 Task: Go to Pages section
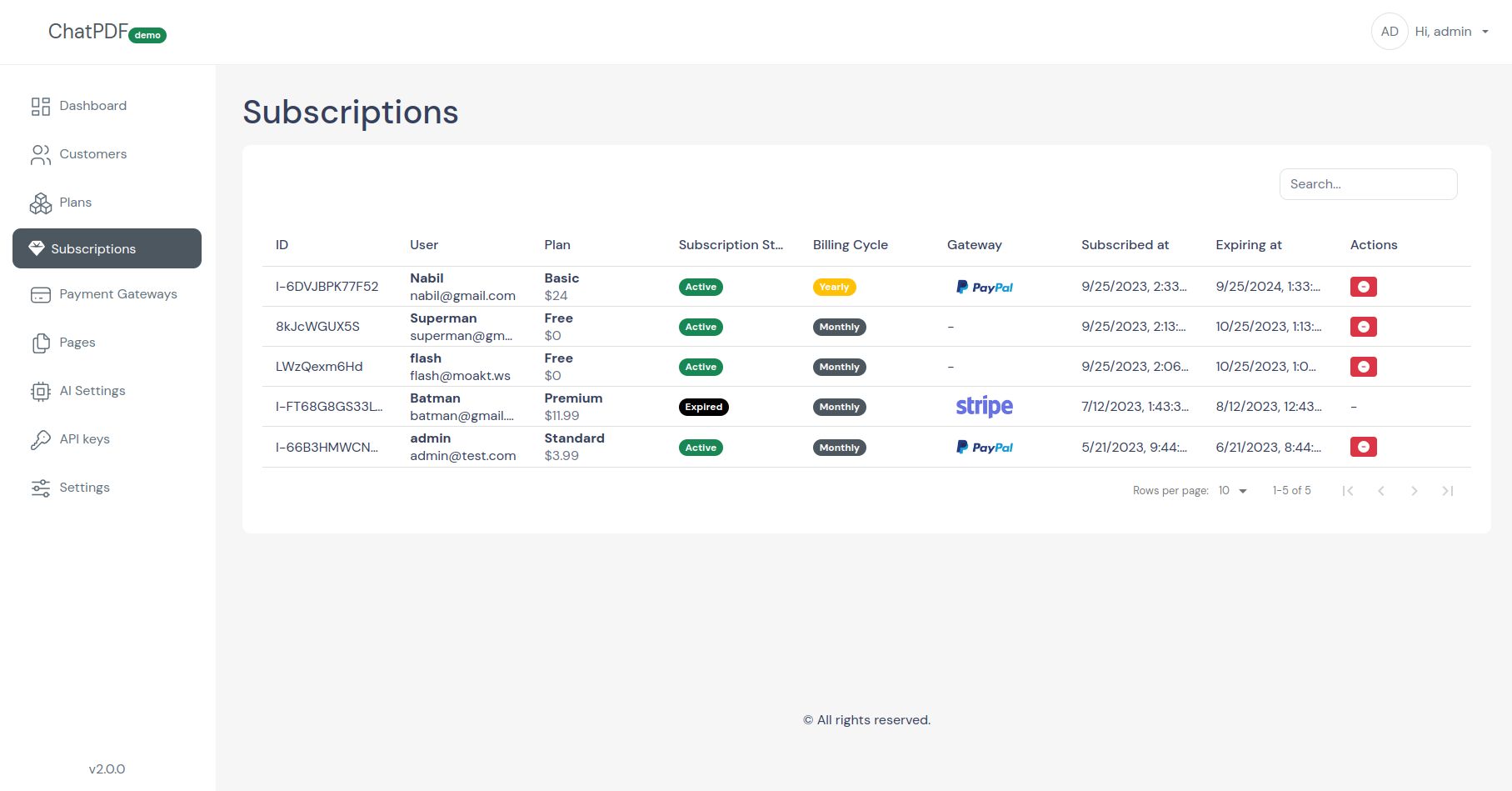[x=107, y=343]
